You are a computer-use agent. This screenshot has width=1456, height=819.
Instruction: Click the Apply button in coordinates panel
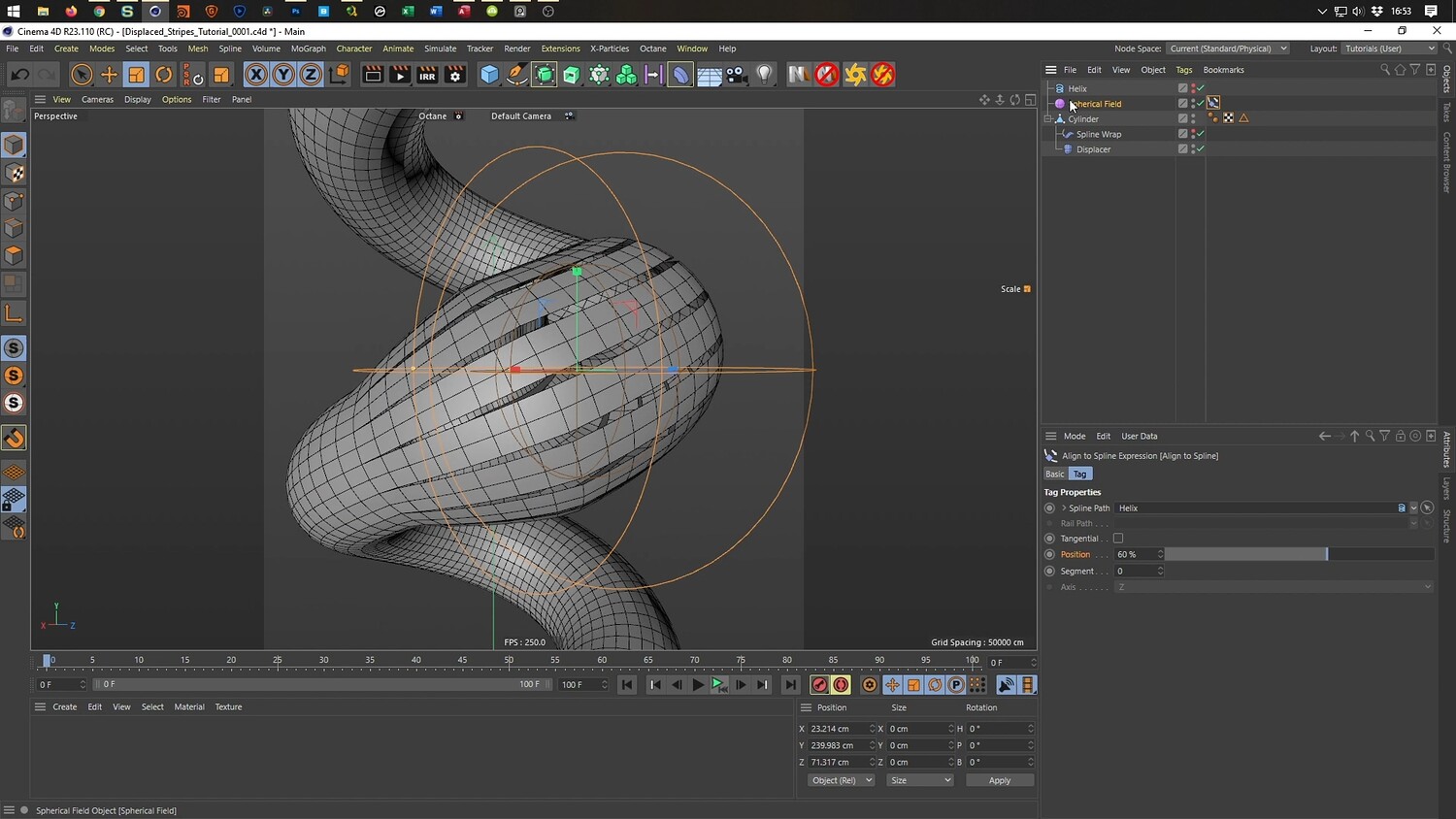click(999, 780)
